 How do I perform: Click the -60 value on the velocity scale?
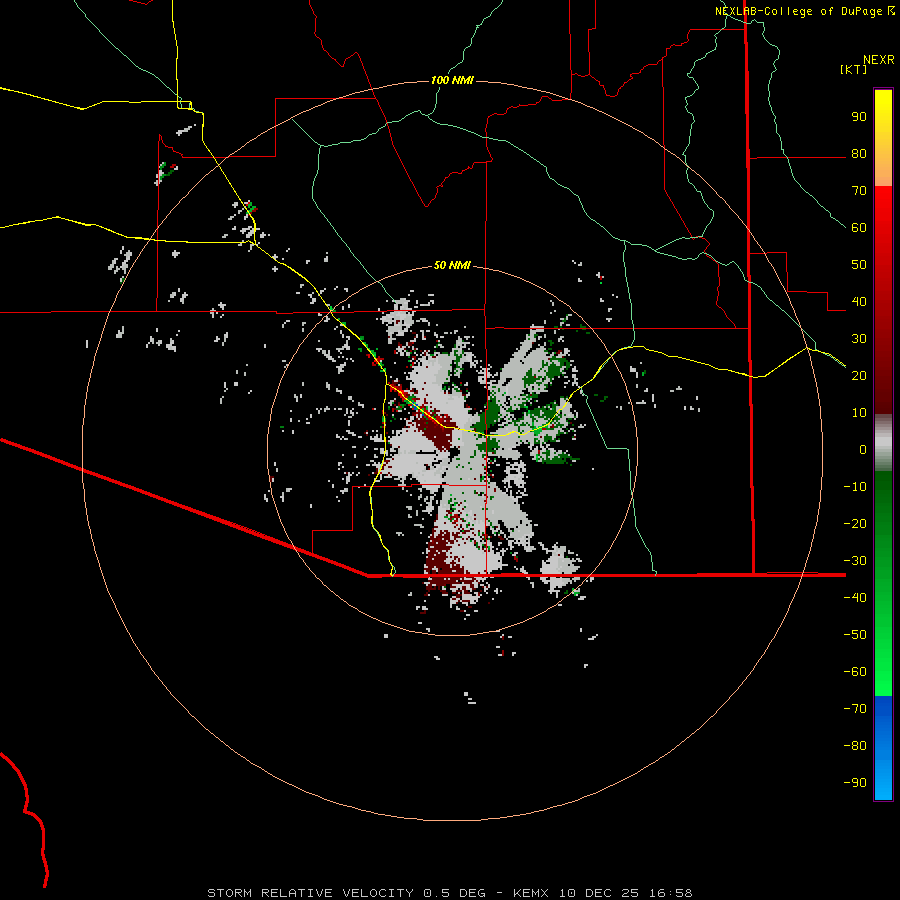pyautogui.click(x=855, y=672)
